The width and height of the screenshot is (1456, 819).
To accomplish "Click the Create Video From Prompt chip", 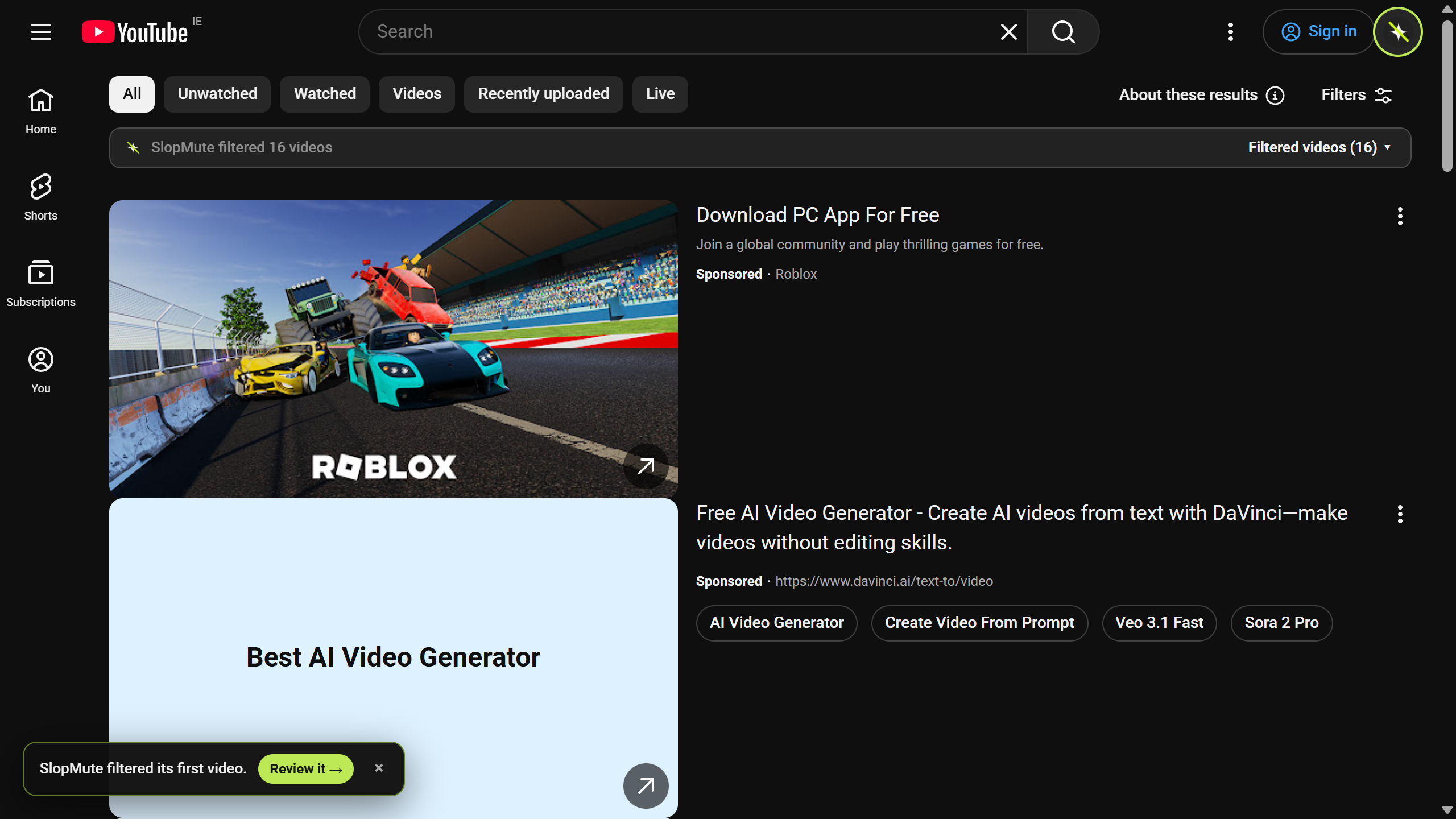I will (979, 623).
